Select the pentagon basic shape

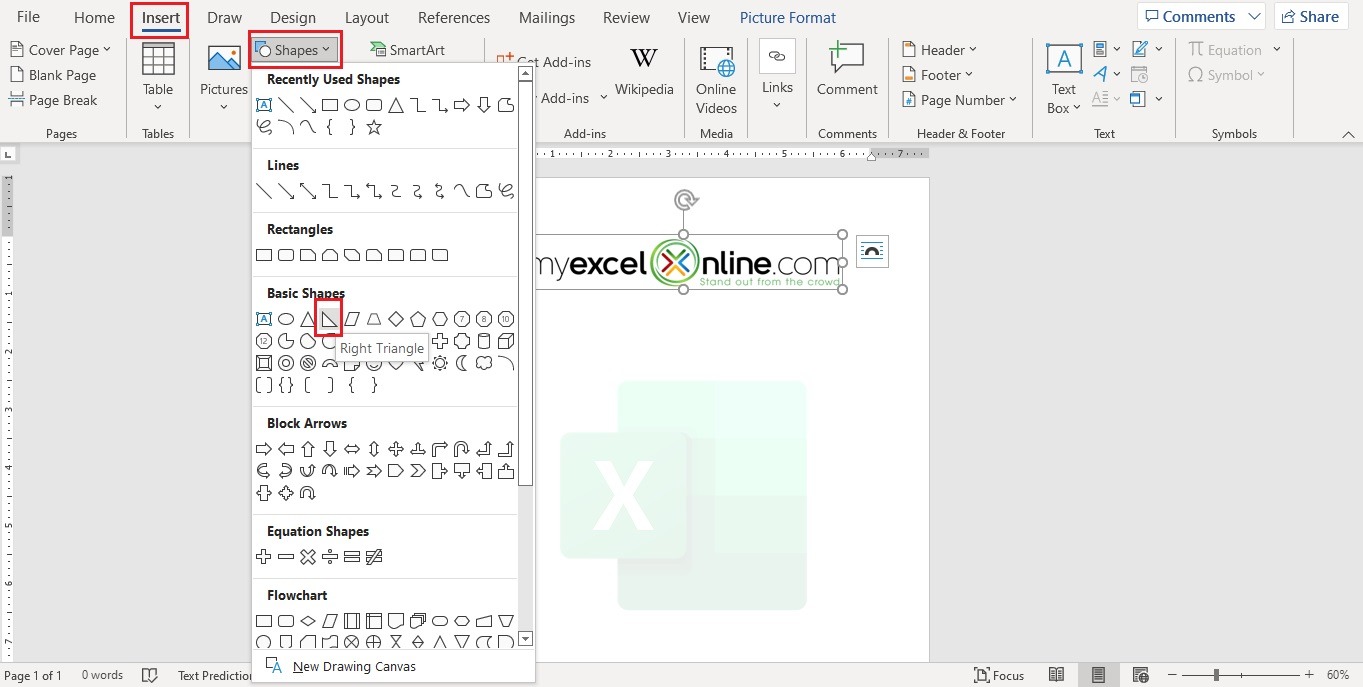pyautogui.click(x=418, y=319)
